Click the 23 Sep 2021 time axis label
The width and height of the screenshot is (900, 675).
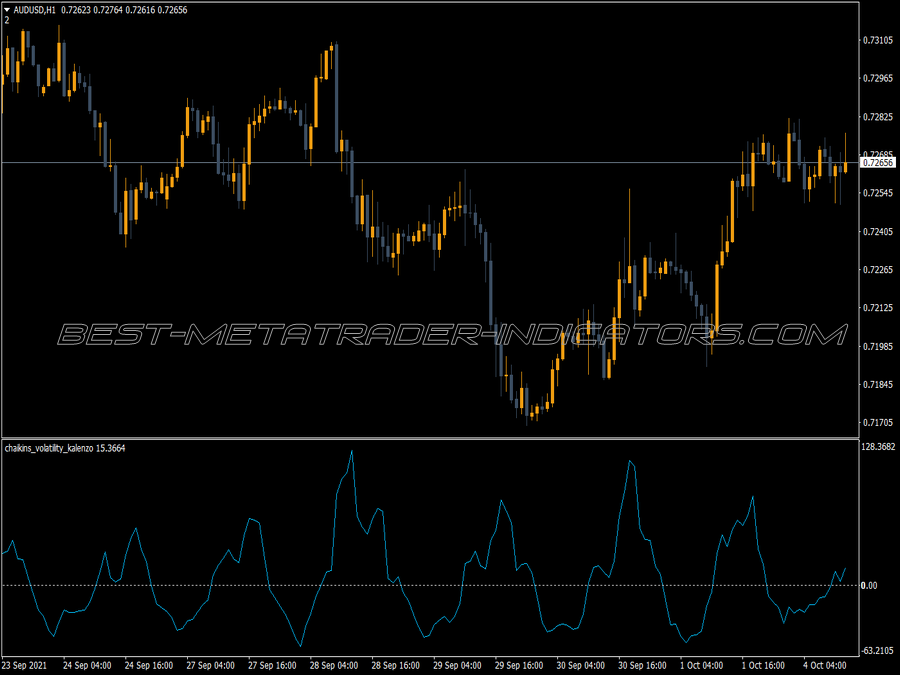click(x=24, y=666)
